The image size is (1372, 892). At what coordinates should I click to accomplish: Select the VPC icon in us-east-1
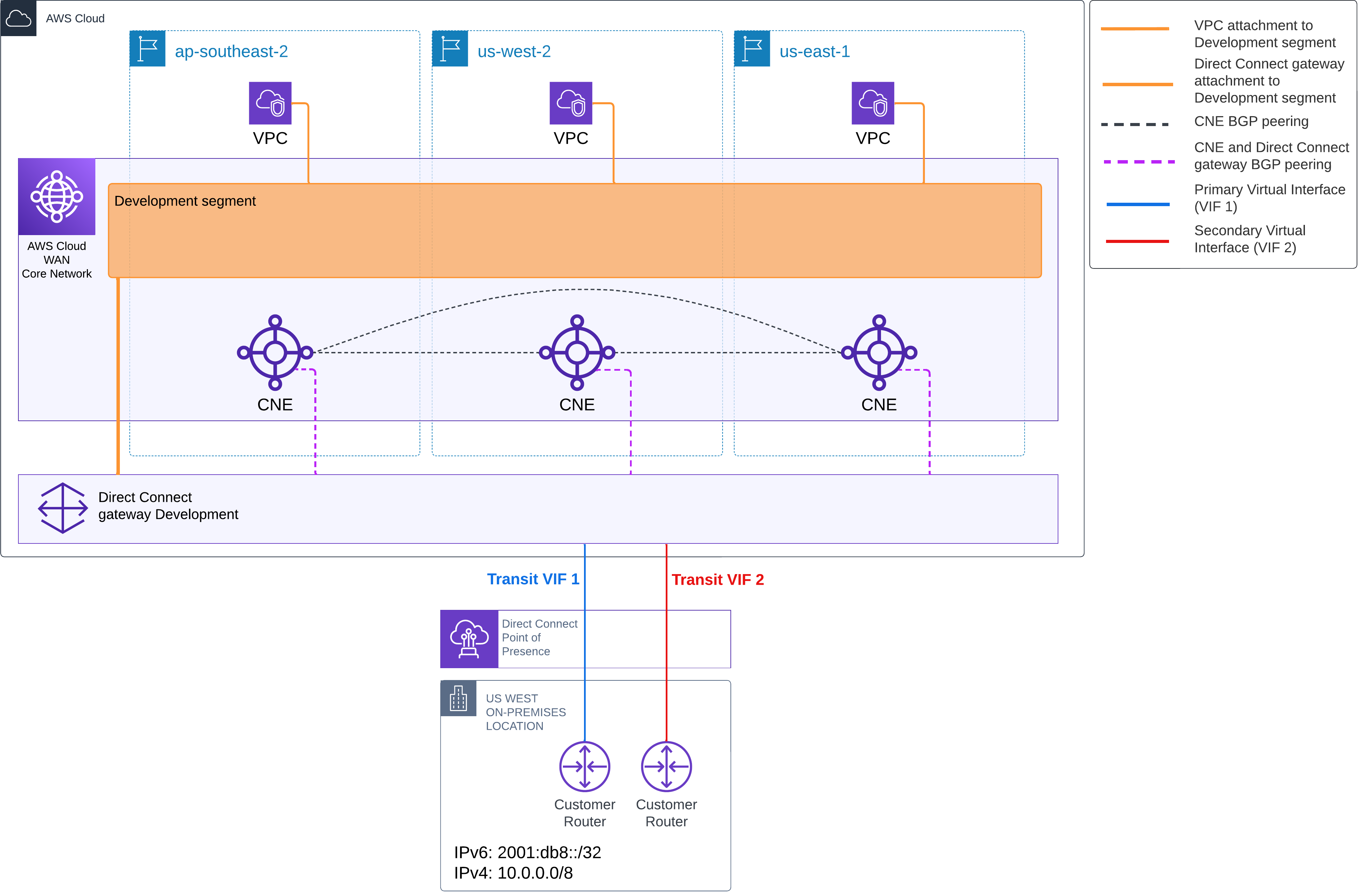click(873, 103)
